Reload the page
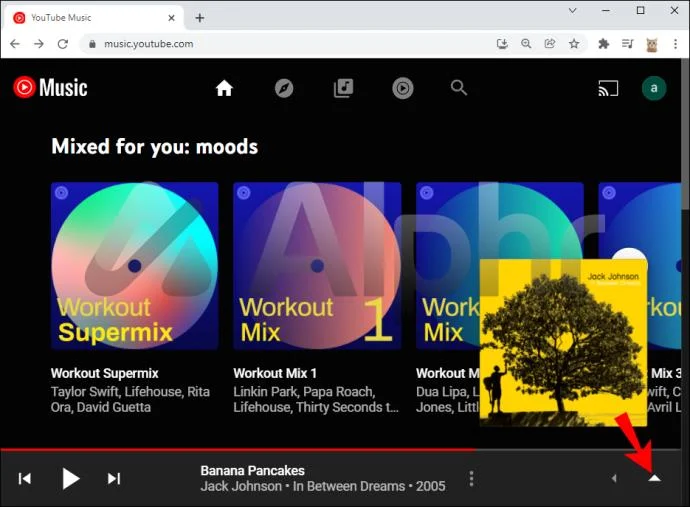 (x=63, y=44)
